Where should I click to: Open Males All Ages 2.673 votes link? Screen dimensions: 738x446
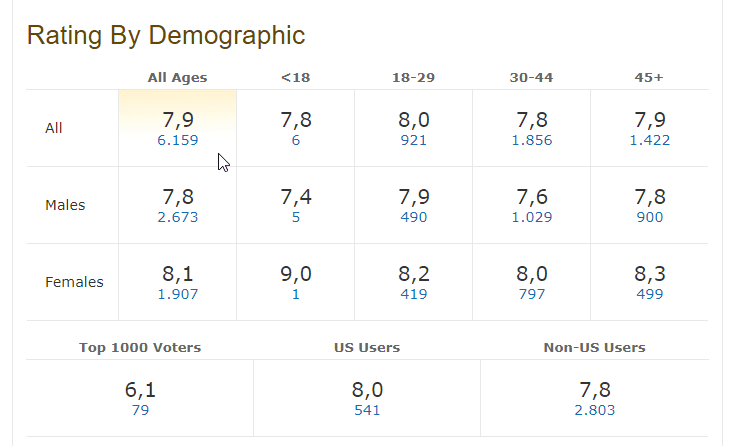pyautogui.click(x=177, y=218)
